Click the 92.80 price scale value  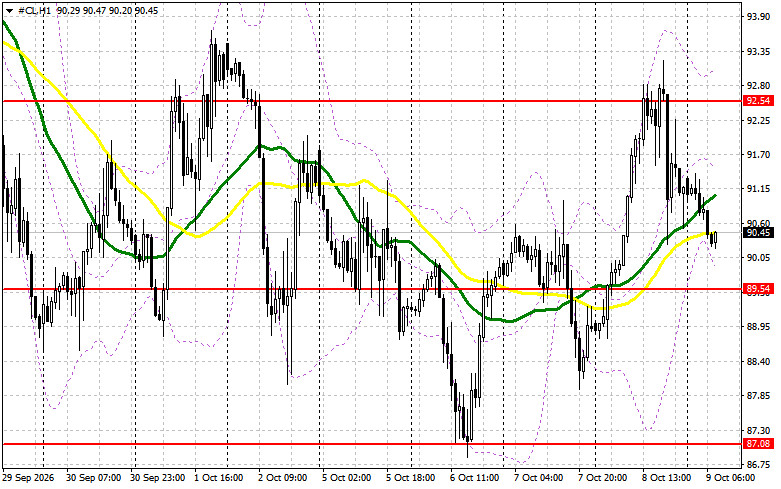coord(758,86)
